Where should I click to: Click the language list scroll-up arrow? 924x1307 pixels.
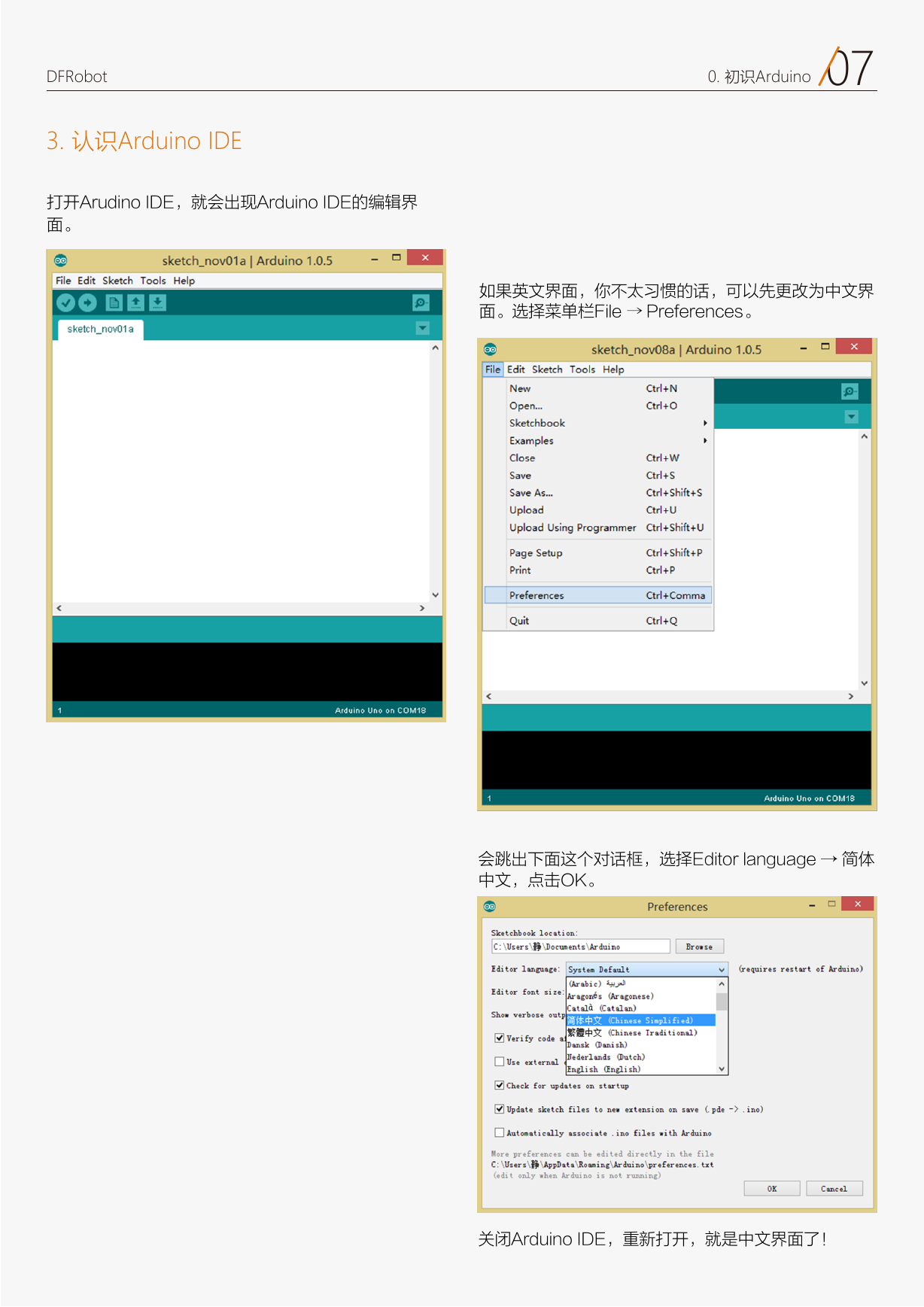(722, 983)
